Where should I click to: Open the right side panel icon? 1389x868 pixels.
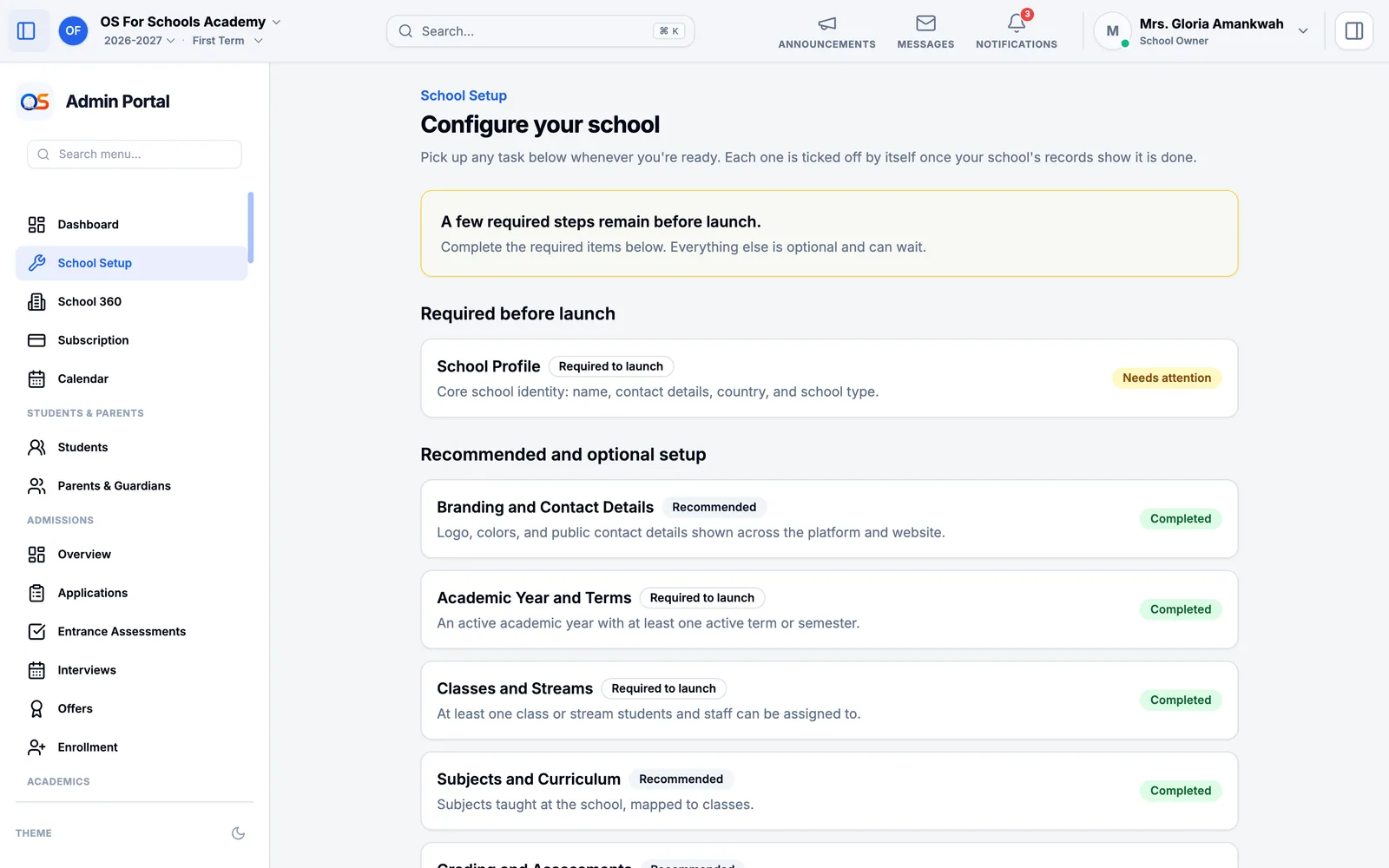pos(1353,31)
